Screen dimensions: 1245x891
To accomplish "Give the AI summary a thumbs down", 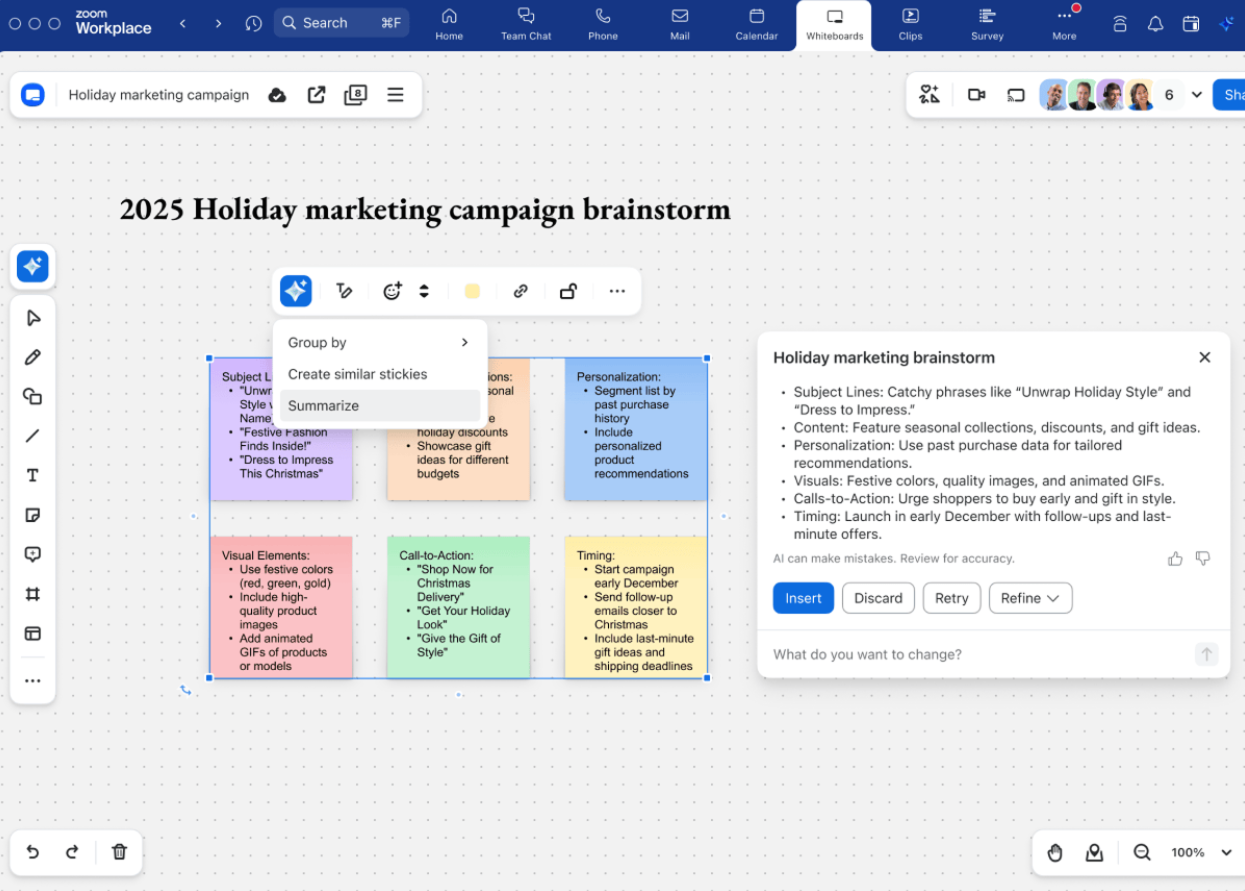I will click(x=1203, y=558).
